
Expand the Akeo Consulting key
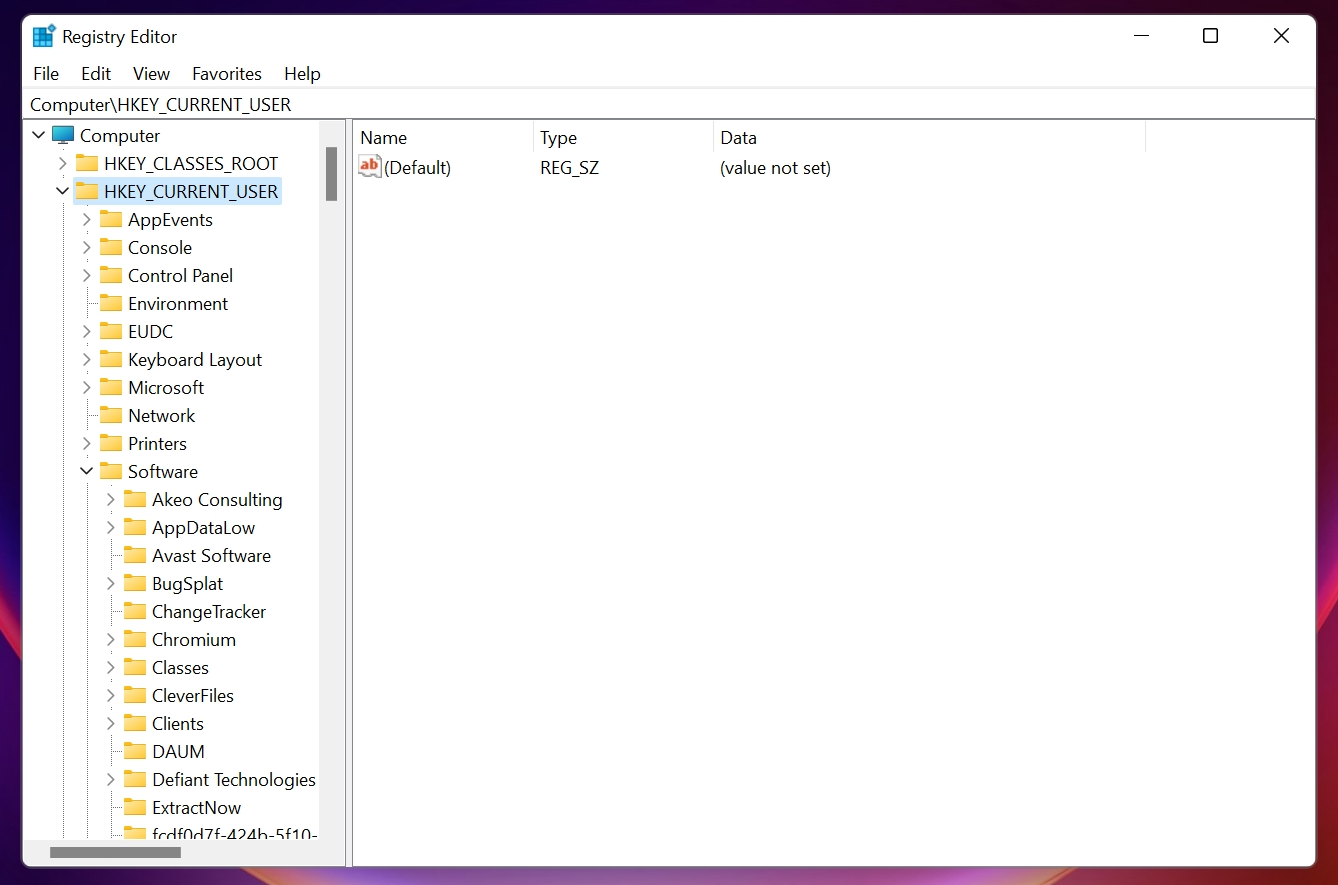(x=111, y=499)
